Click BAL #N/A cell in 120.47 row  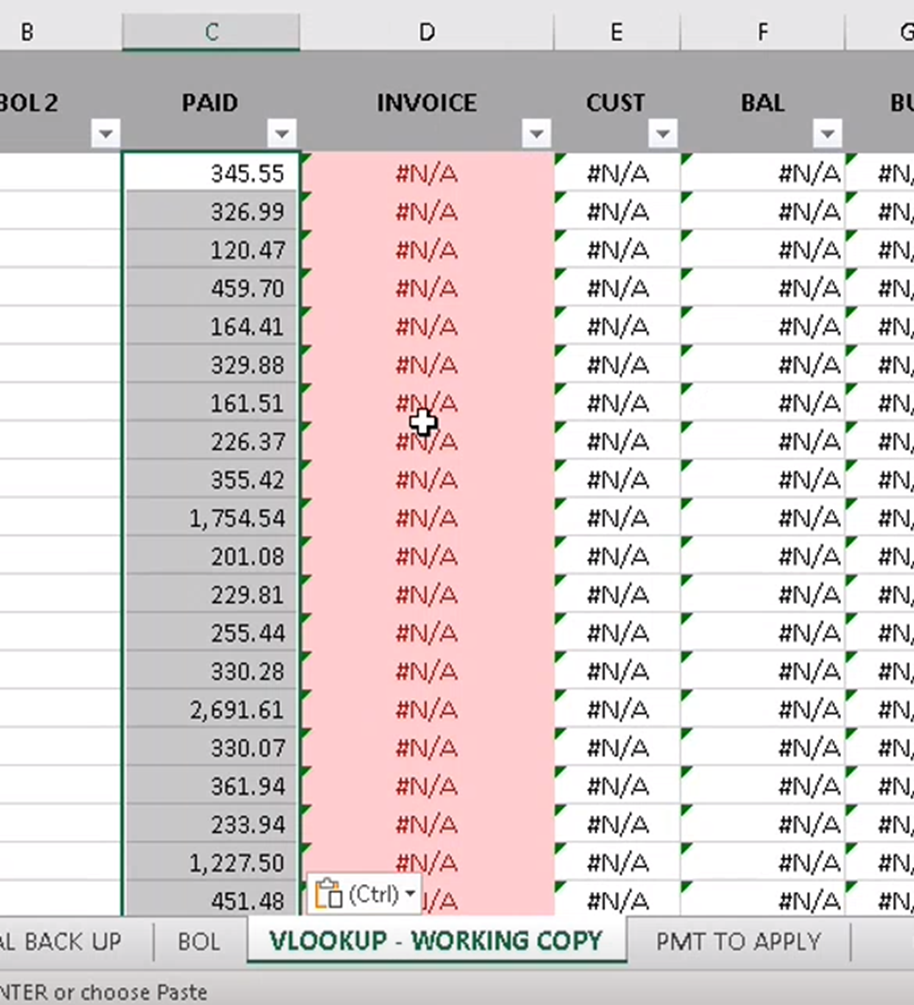pyautogui.click(x=763, y=250)
